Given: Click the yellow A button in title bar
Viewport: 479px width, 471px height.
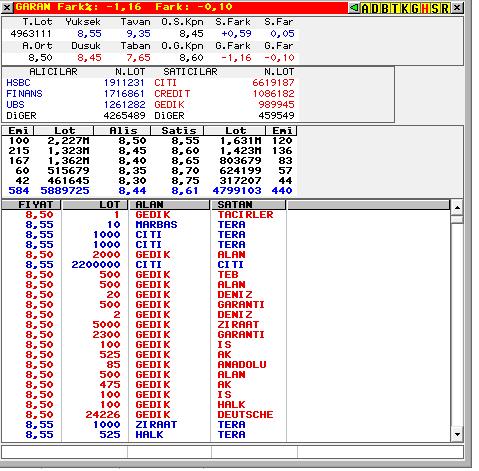Looking at the screenshot, I should pos(365,8).
